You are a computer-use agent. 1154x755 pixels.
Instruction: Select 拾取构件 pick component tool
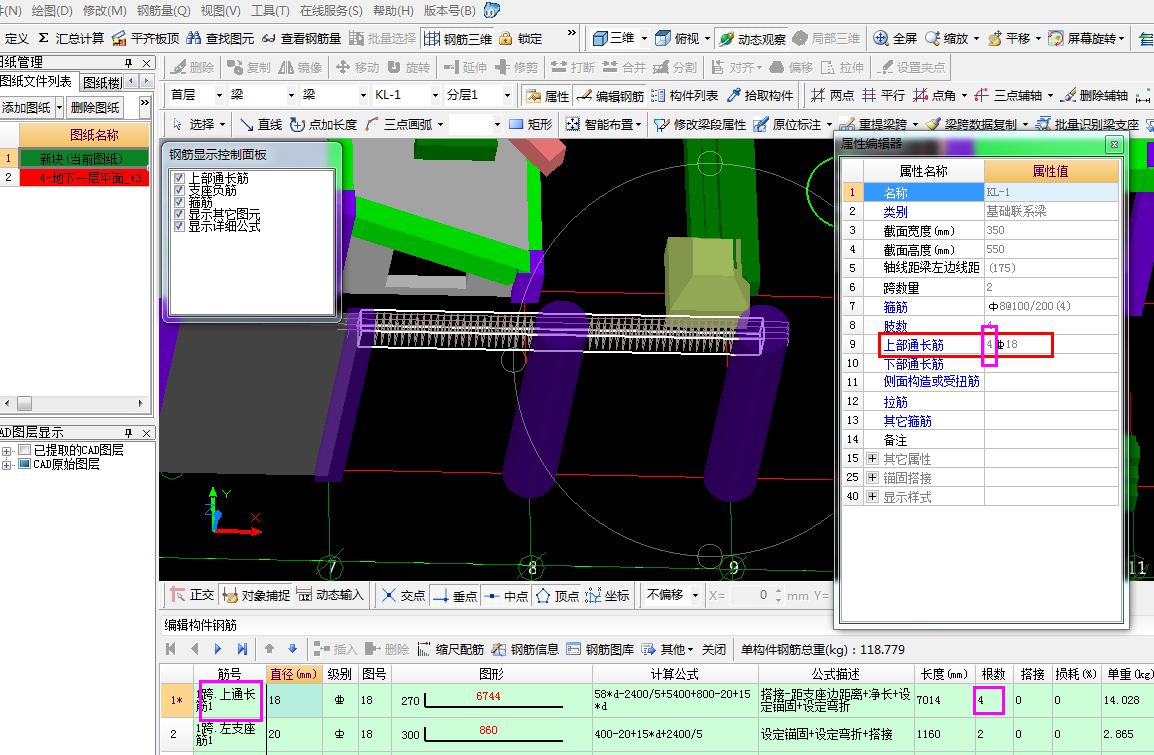point(760,96)
